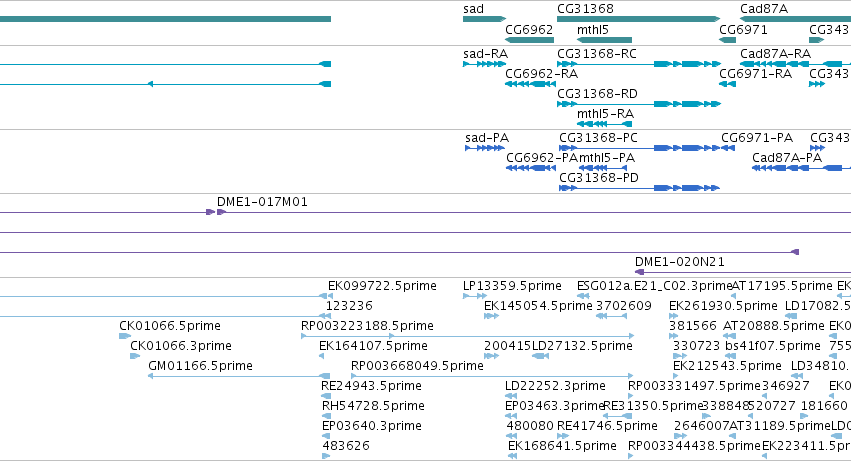Click BAC clone DME1-020N21
Screen dimensions: 851x461
pos(679,262)
